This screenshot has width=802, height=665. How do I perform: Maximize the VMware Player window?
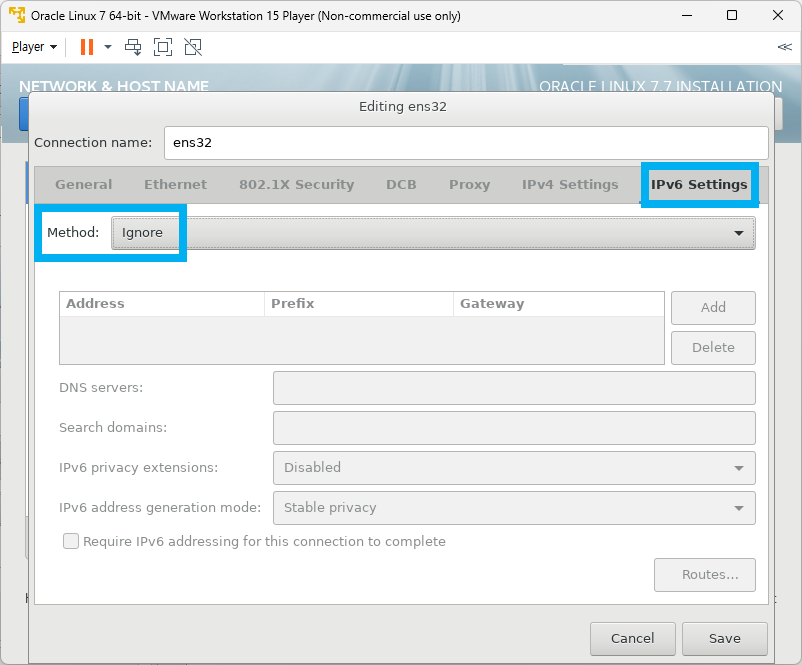(x=732, y=15)
